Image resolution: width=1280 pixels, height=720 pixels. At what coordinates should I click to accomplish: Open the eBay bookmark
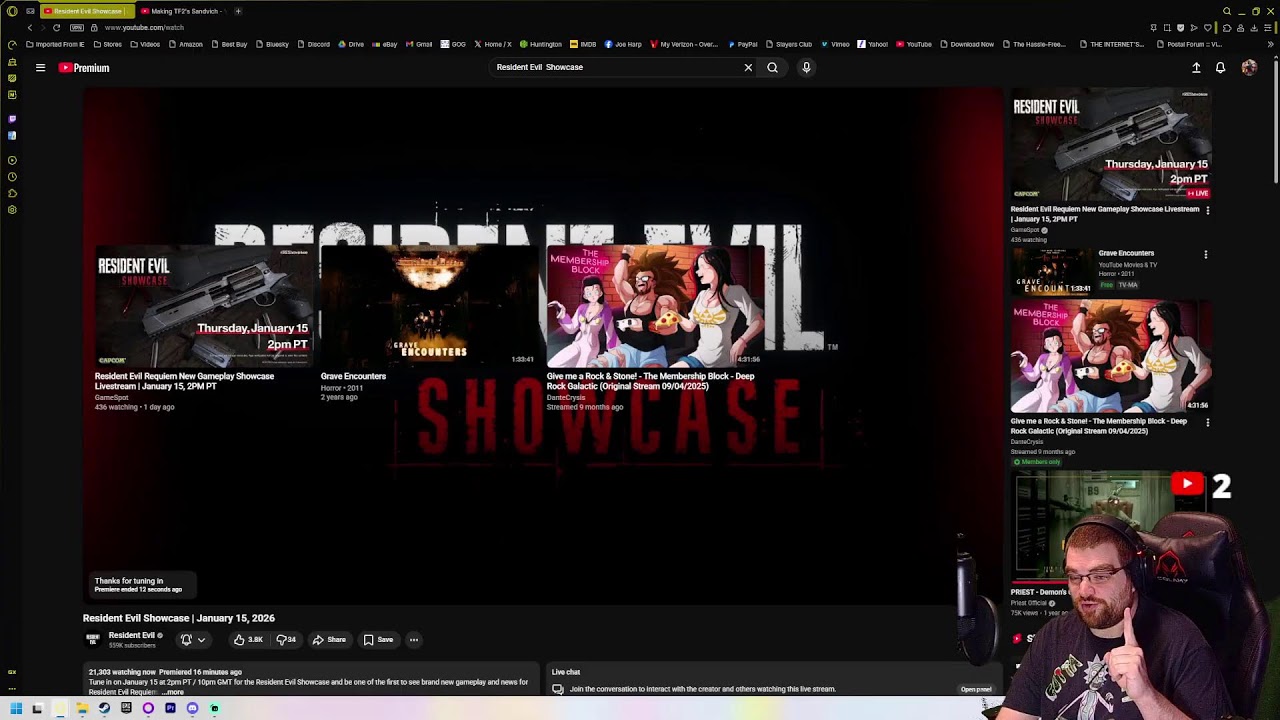tap(384, 44)
